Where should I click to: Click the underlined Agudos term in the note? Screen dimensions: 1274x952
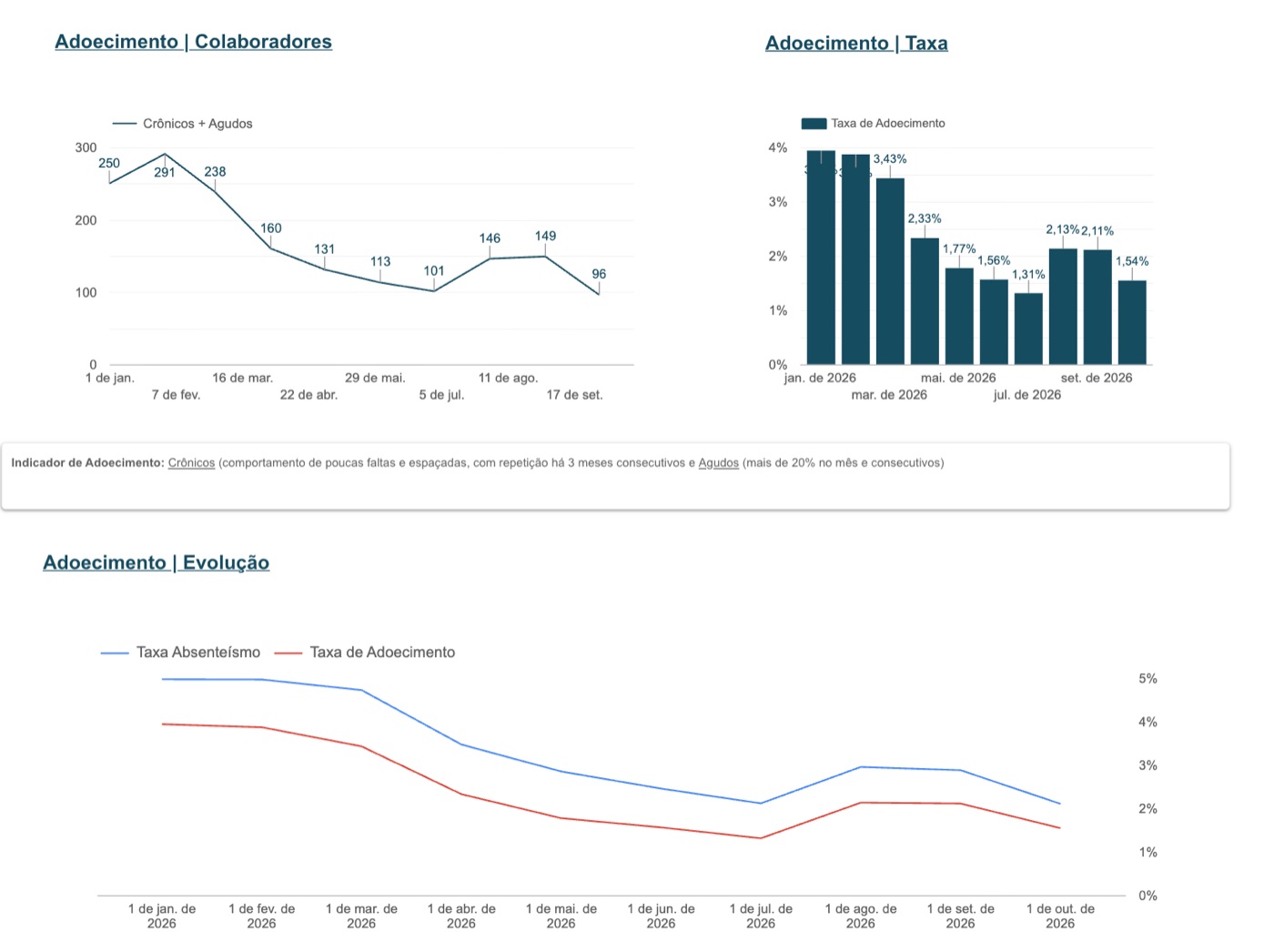(x=718, y=463)
